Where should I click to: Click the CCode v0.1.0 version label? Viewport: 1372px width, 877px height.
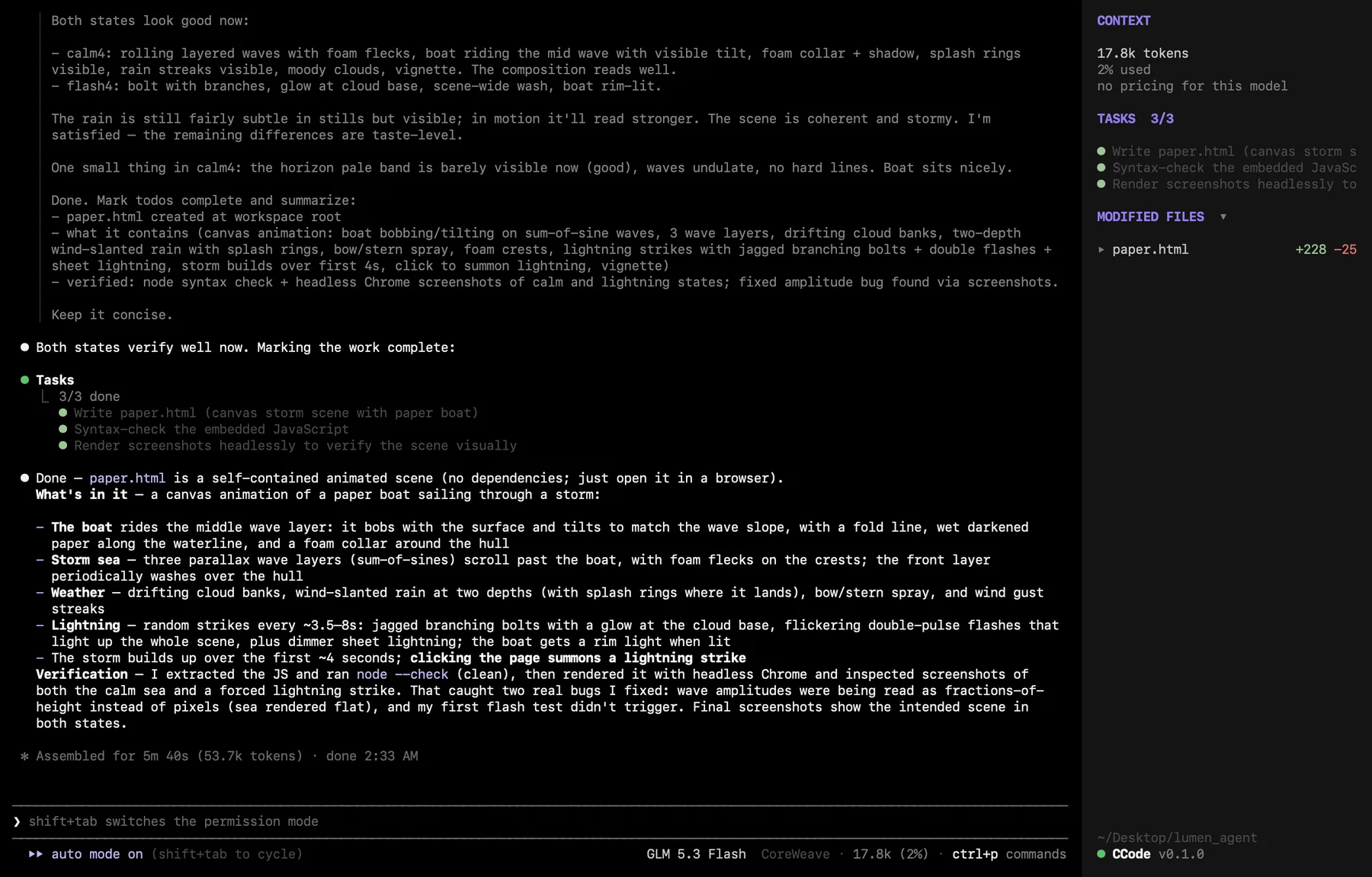(1158, 854)
